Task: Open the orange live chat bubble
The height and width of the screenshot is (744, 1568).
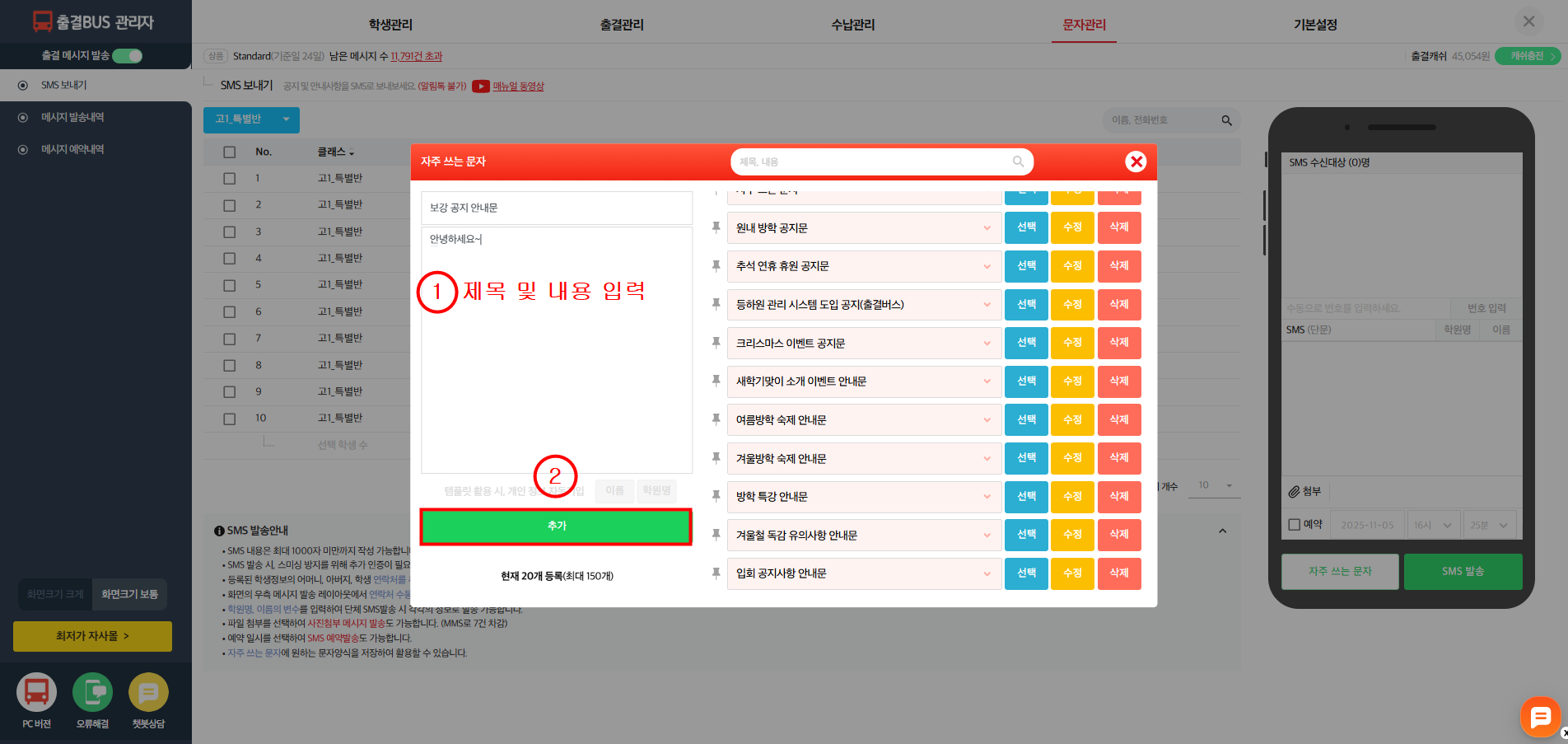Action: click(1540, 717)
